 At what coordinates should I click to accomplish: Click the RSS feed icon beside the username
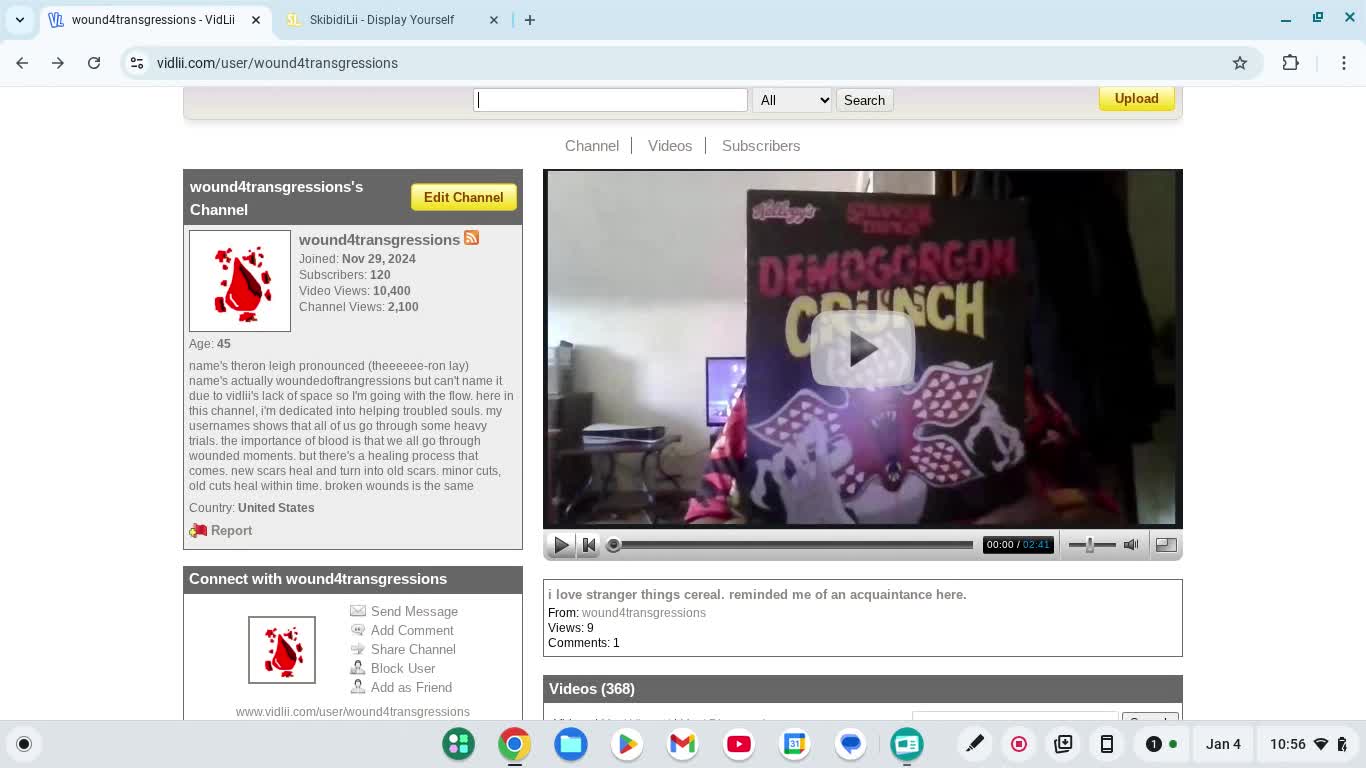pyautogui.click(x=471, y=238)
